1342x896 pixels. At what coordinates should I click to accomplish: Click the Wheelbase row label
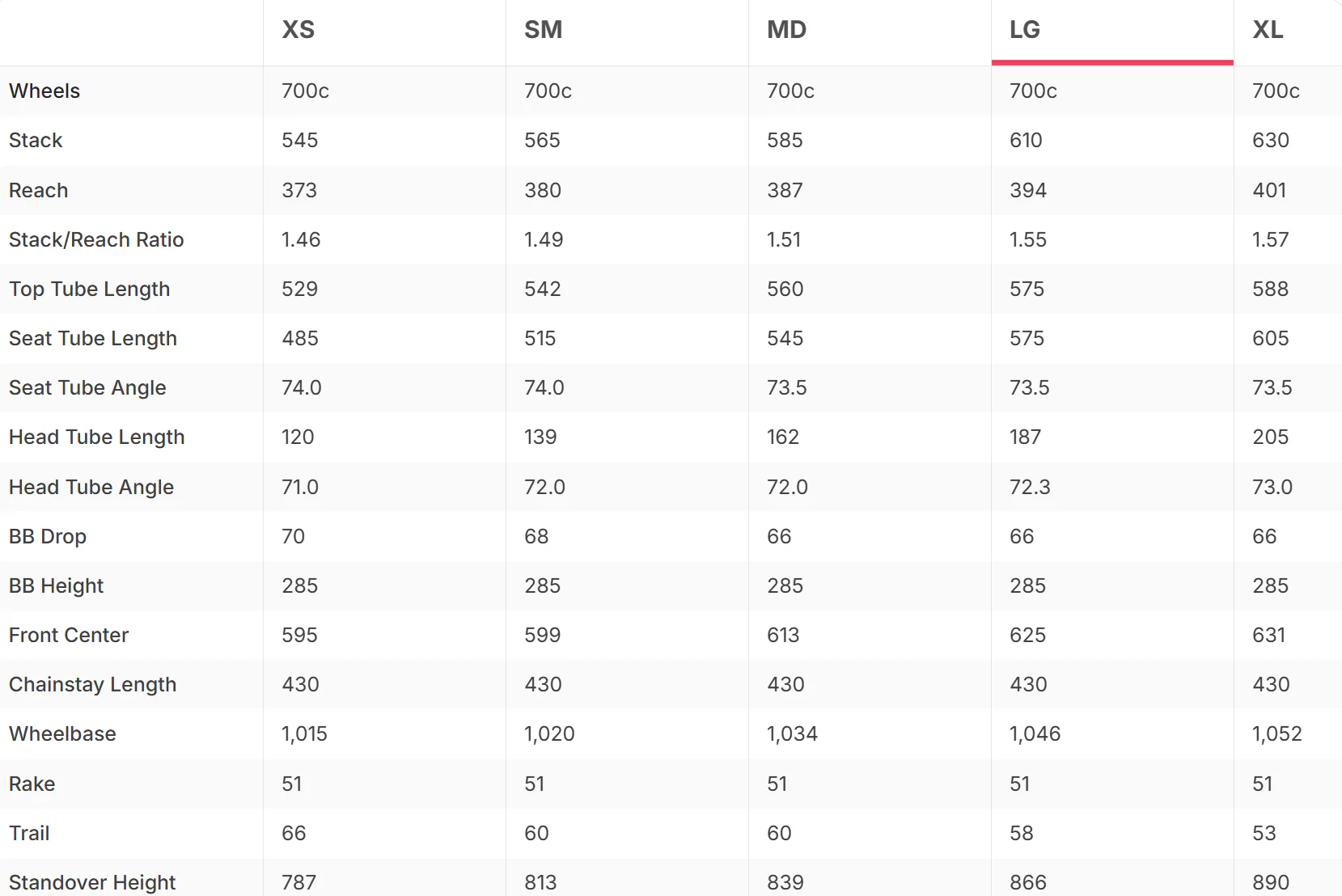[x=62, y=734]
